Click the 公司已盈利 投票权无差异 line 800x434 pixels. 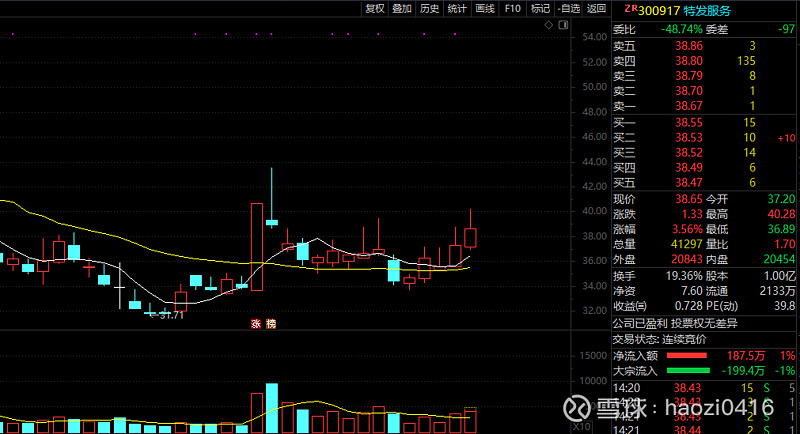(x=675, y=323)
